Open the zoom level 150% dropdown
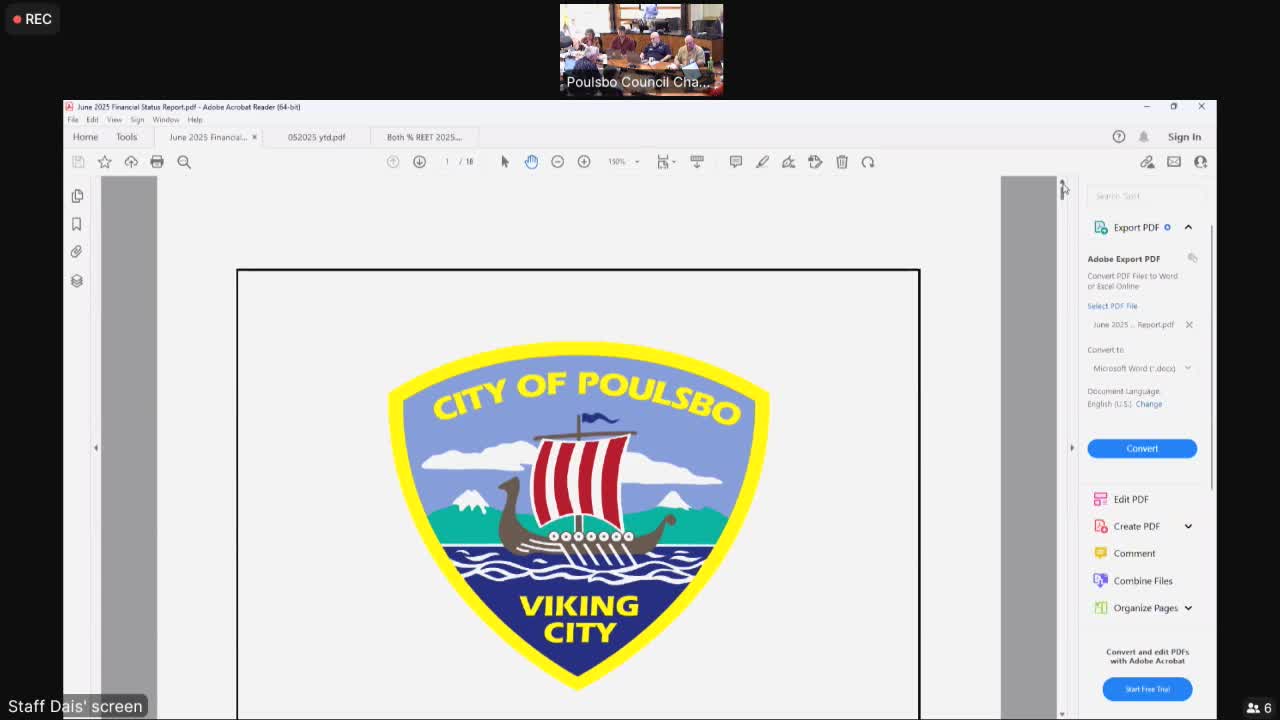Viewport: 1280px width, 720px height. pos(623,162)
